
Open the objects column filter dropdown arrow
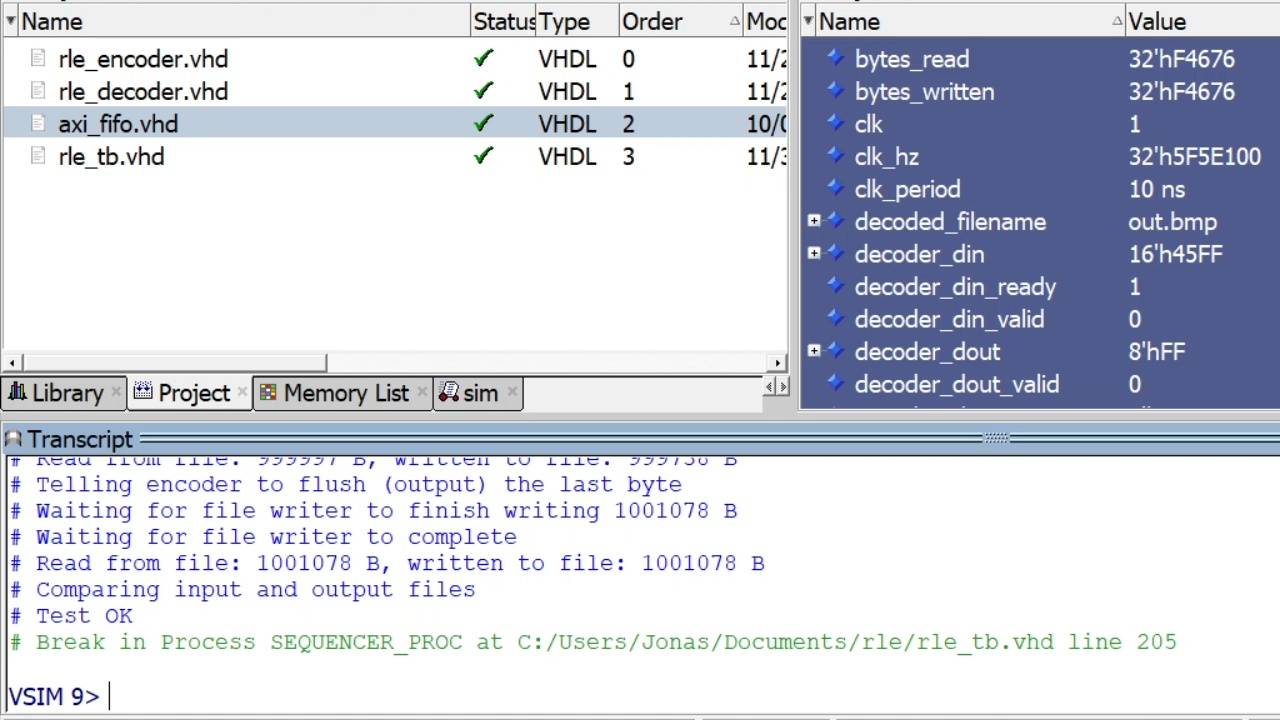point(808,21)
